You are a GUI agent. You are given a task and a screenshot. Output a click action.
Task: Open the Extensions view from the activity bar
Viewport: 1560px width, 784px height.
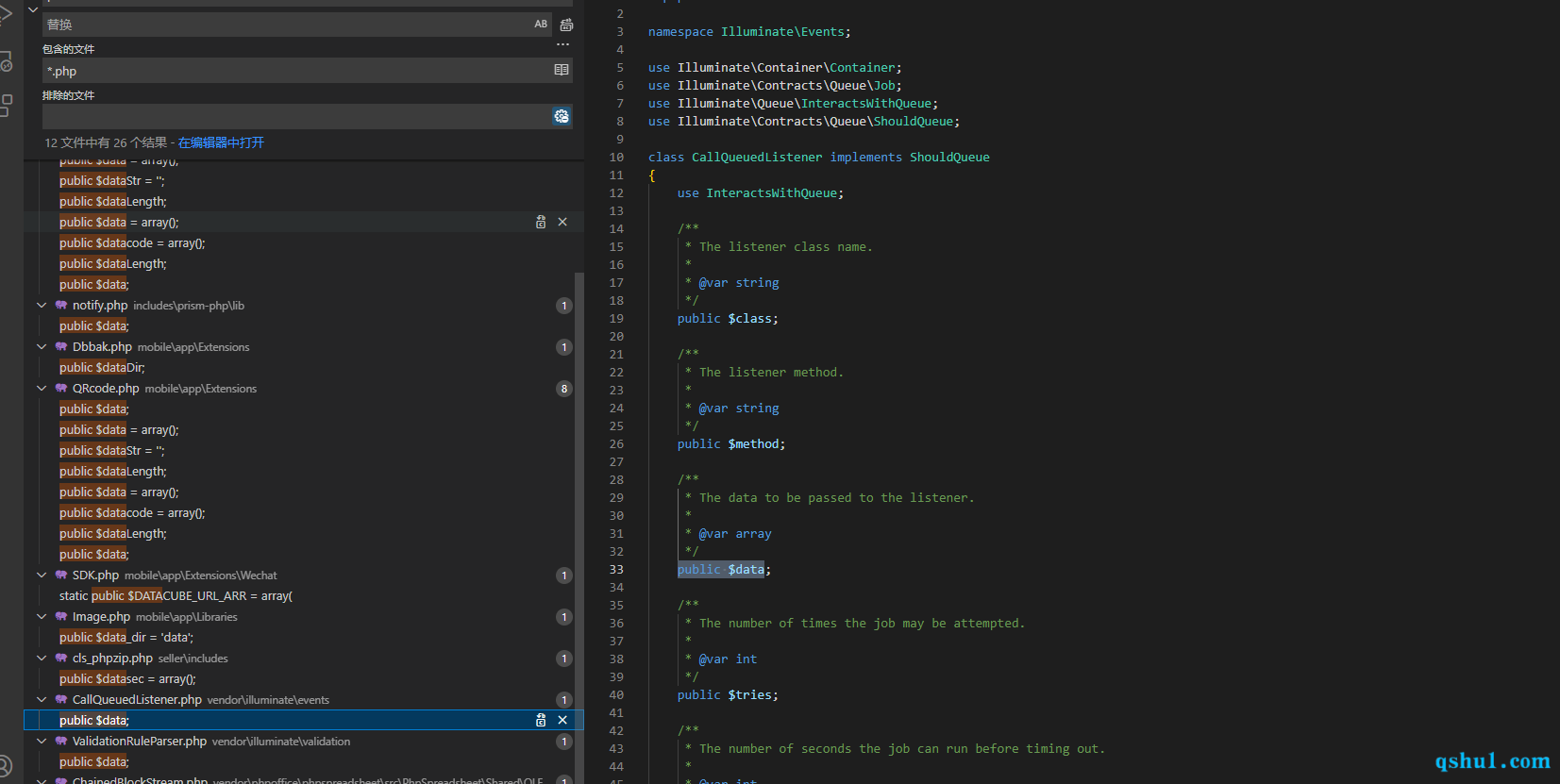[6, 106]
